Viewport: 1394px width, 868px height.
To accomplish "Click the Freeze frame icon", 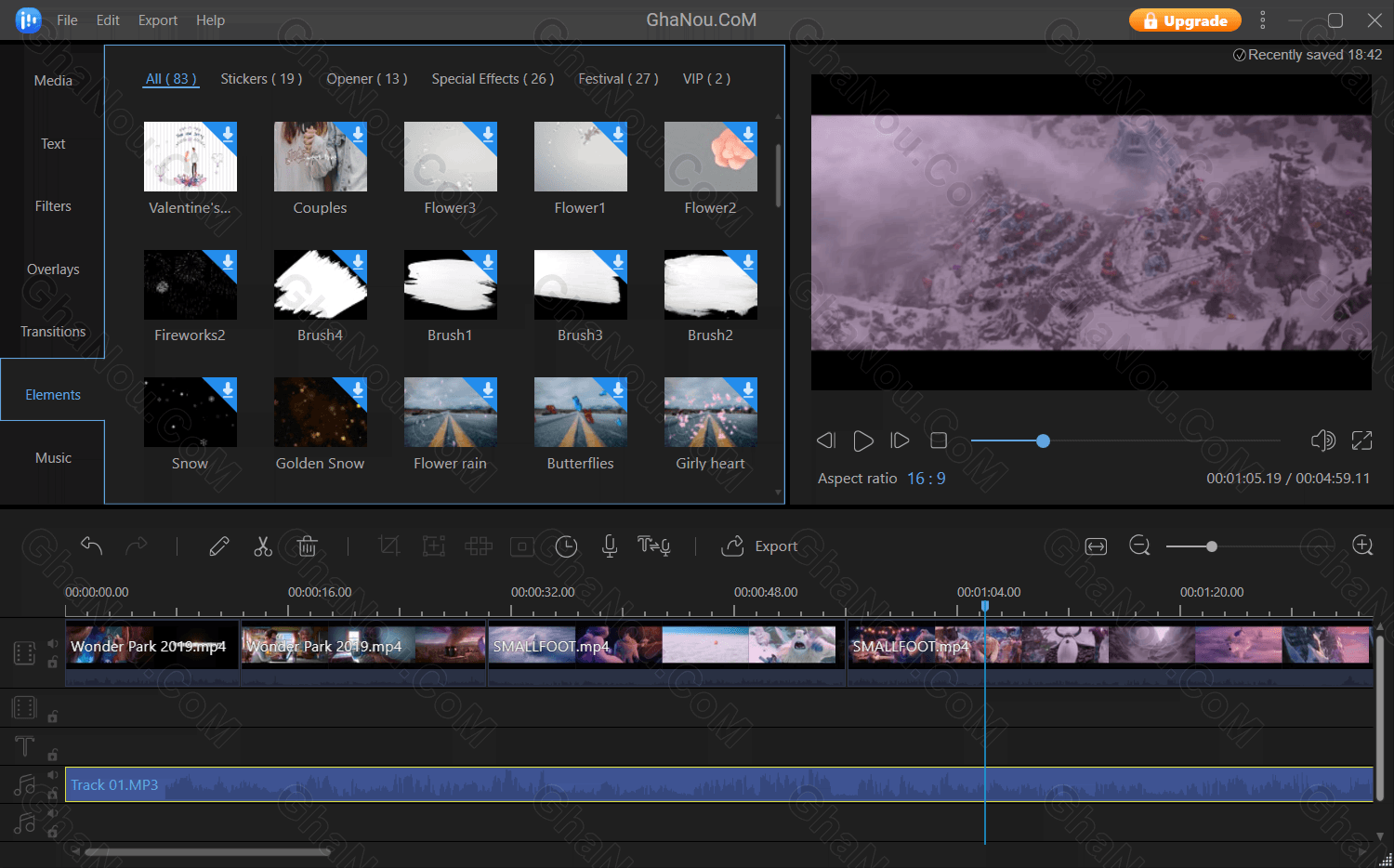I will coord(522,546).
